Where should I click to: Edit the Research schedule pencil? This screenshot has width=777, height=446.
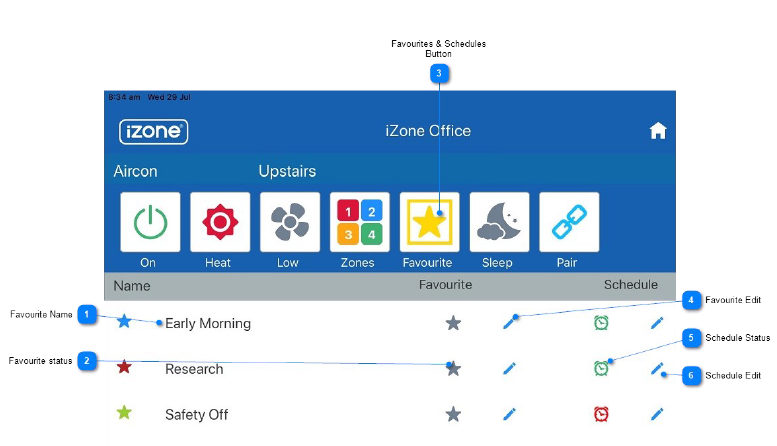[x=657, y=369]
